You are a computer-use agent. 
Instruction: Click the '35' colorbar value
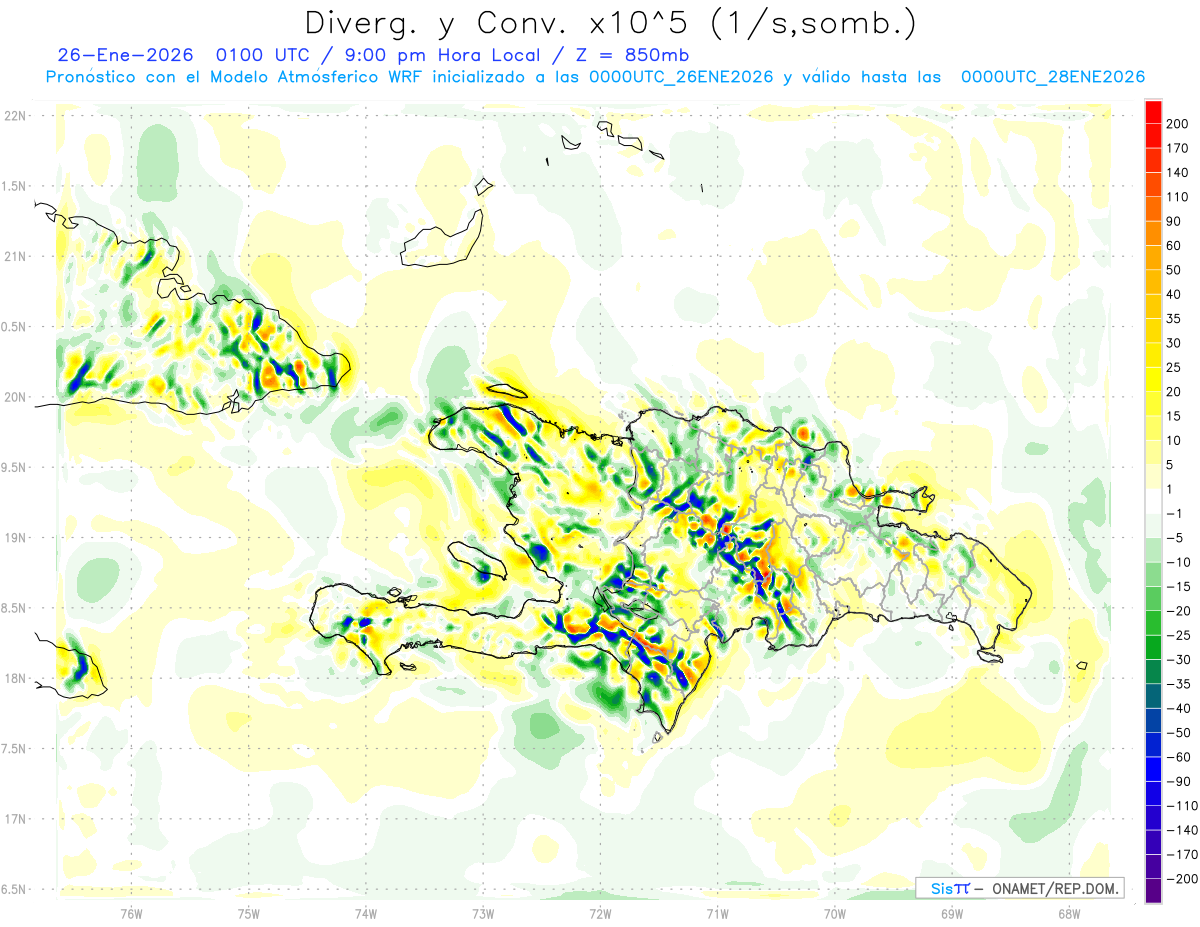click(1174, 319)
